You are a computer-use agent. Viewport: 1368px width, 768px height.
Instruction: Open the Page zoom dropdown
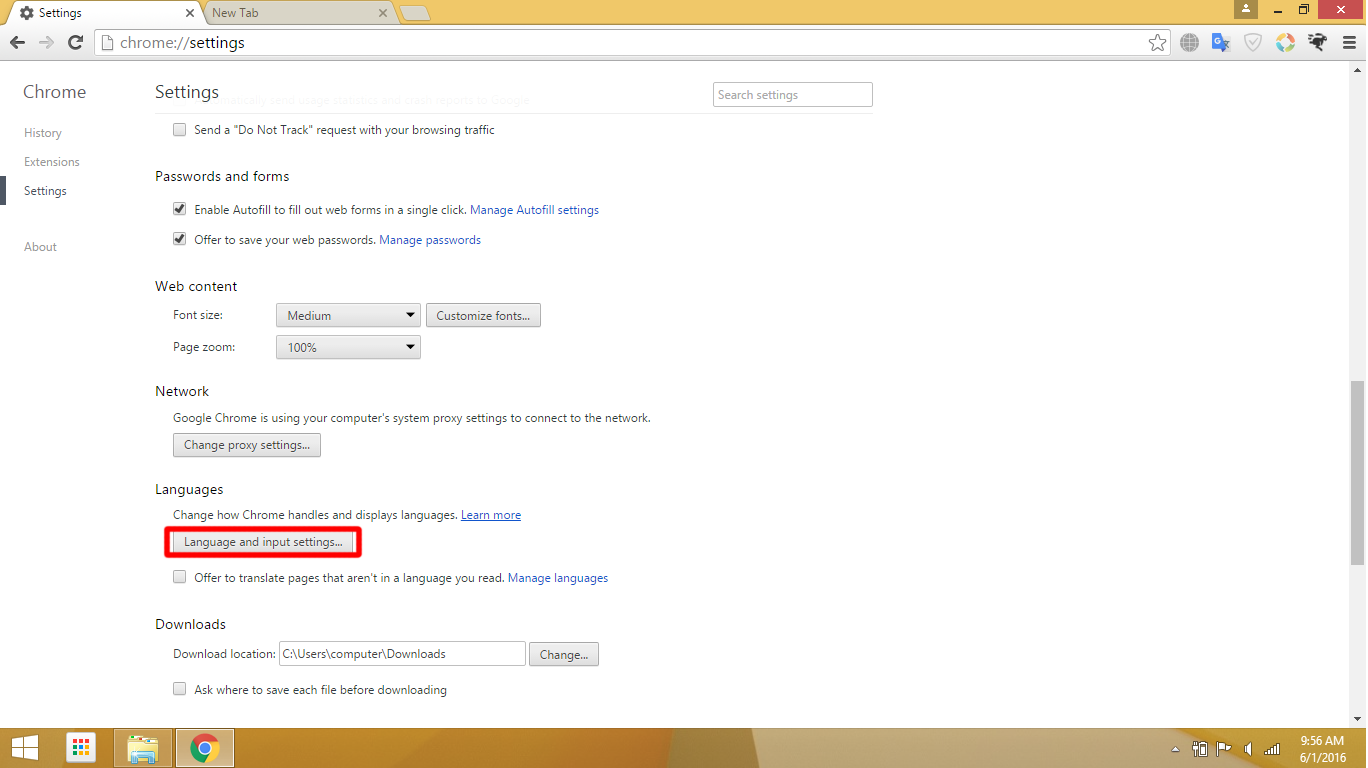point(348,346)
